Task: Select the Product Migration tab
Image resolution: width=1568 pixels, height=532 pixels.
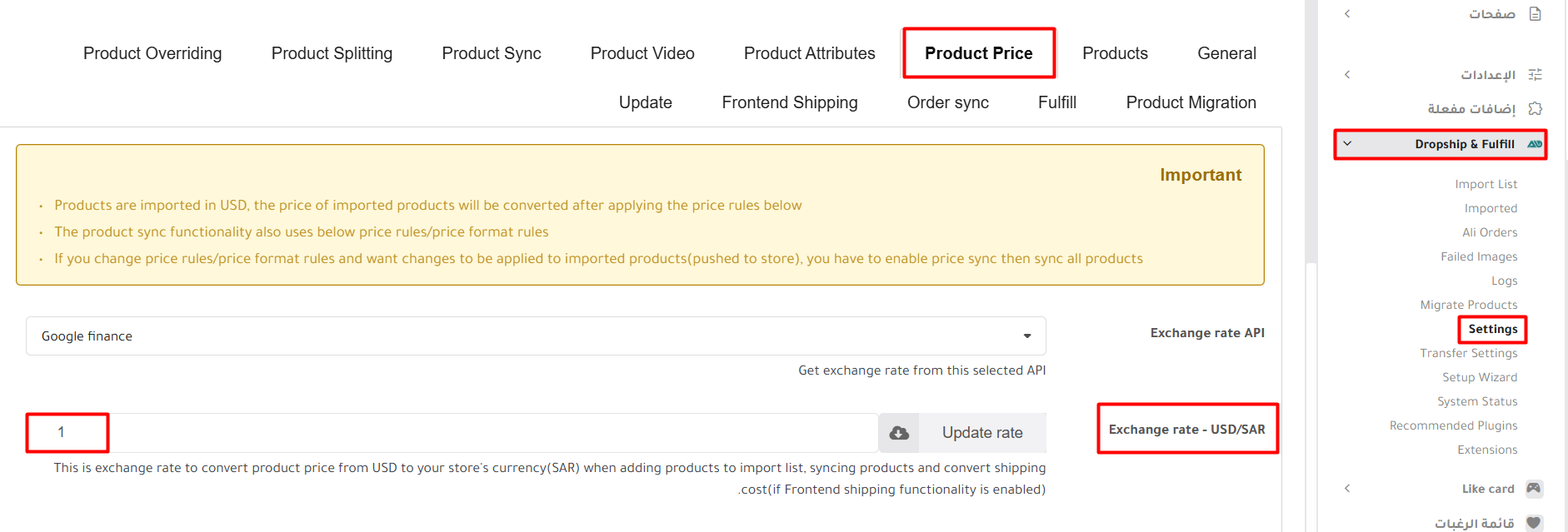Action: (1191, 102)
